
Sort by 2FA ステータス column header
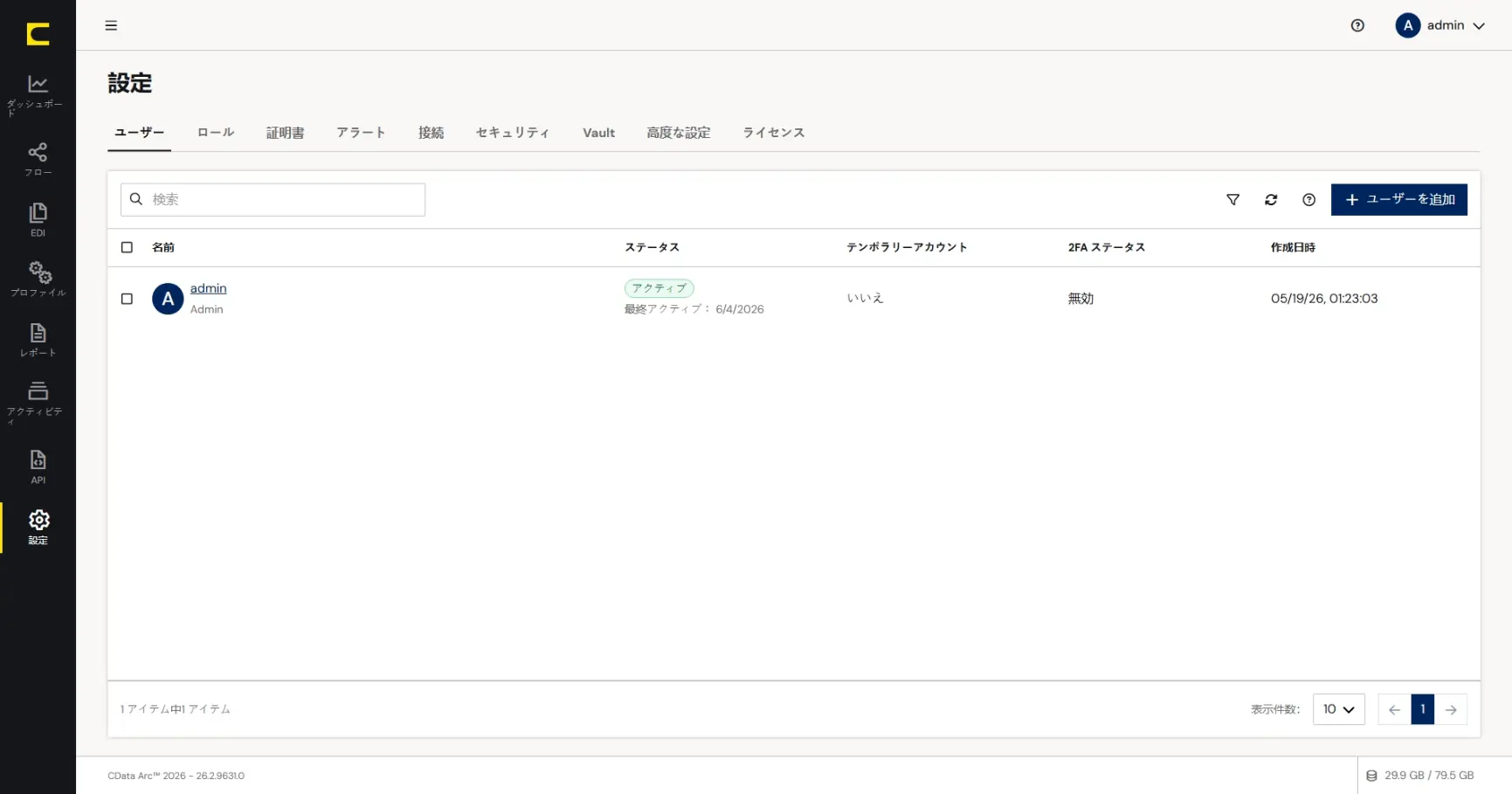(x=1106, y=247)
